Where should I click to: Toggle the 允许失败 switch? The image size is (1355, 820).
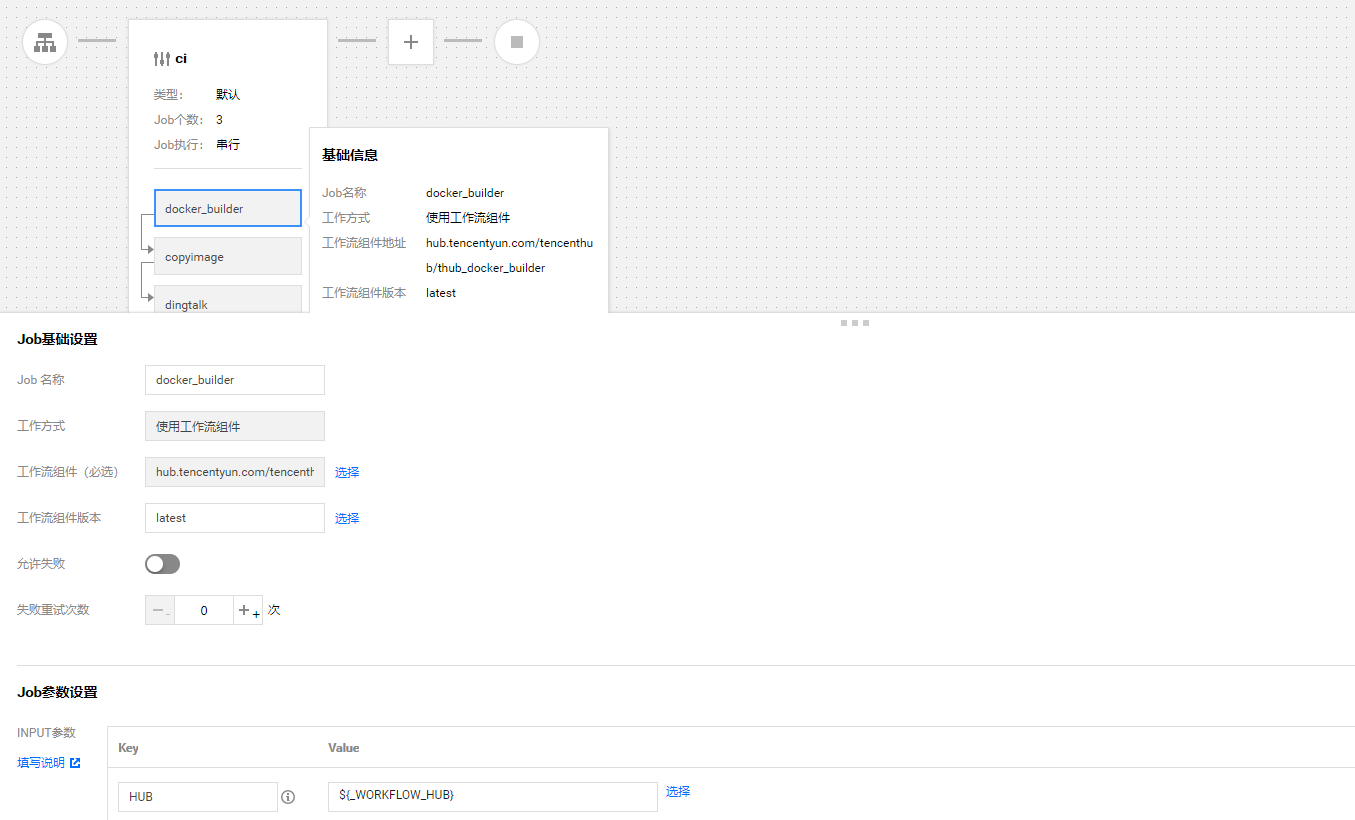click(x=162, y=564)
